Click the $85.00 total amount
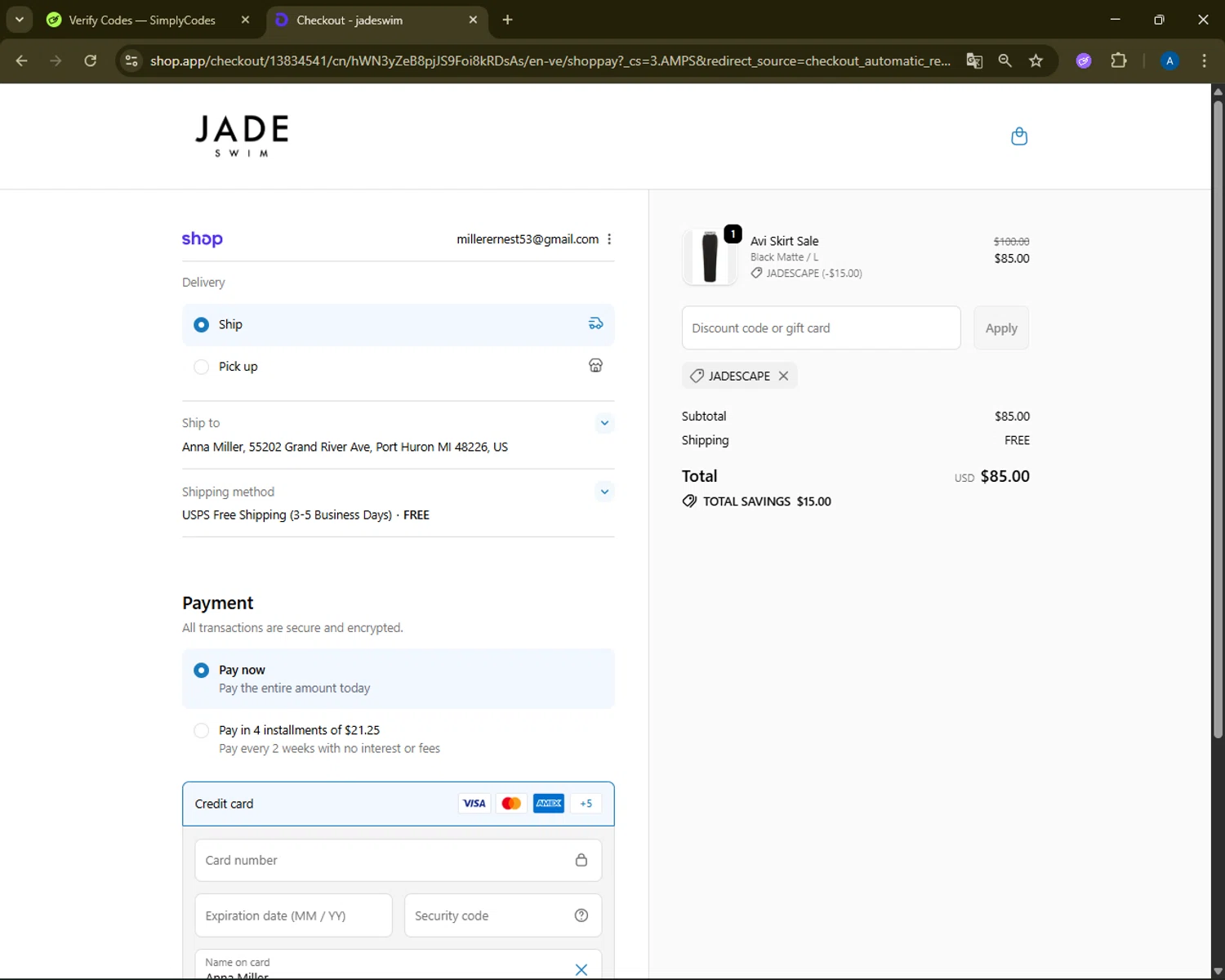The image size is (1225, 980). [x=1004, y=476]
